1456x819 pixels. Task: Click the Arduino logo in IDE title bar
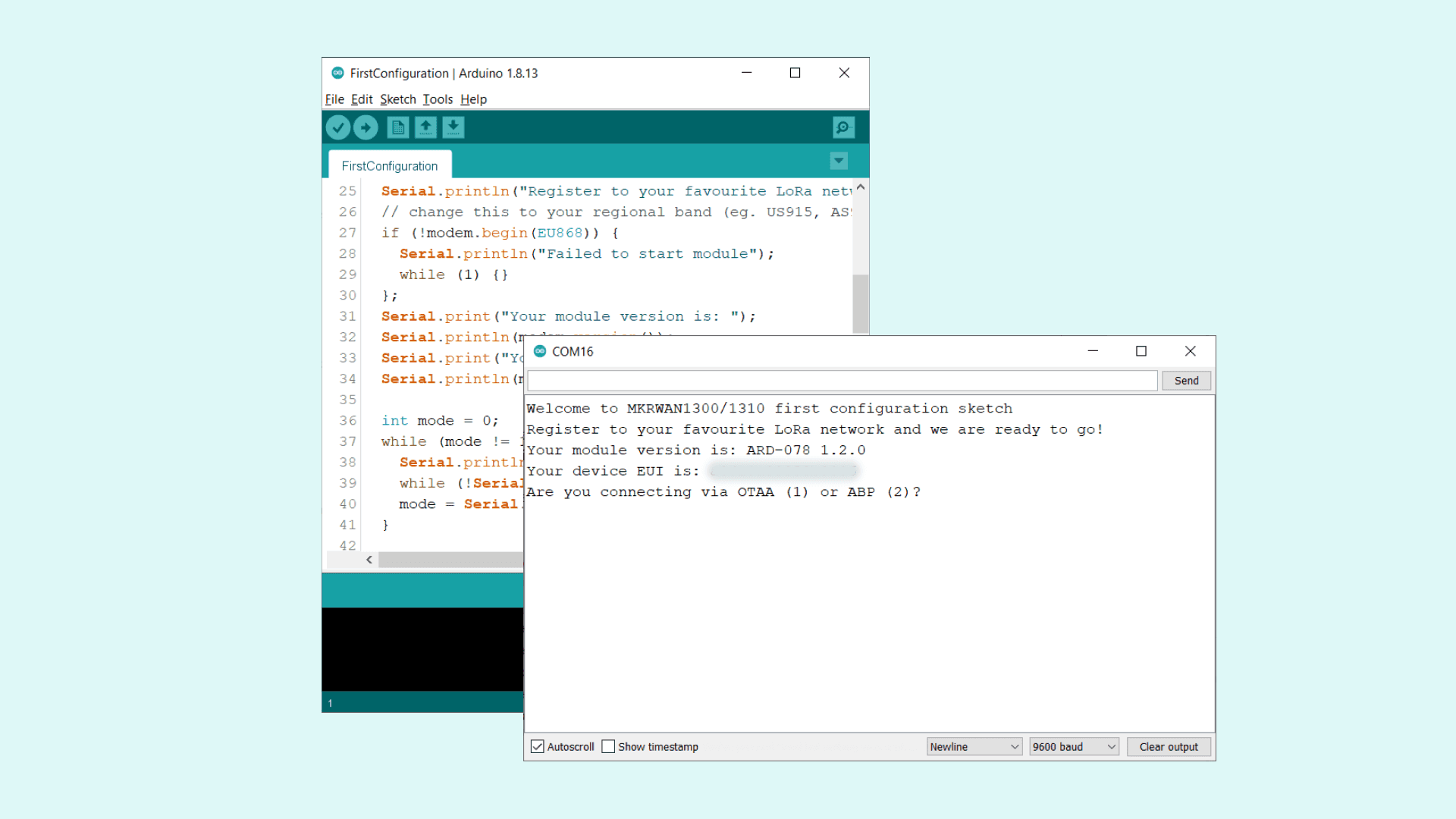click(337, 73)
